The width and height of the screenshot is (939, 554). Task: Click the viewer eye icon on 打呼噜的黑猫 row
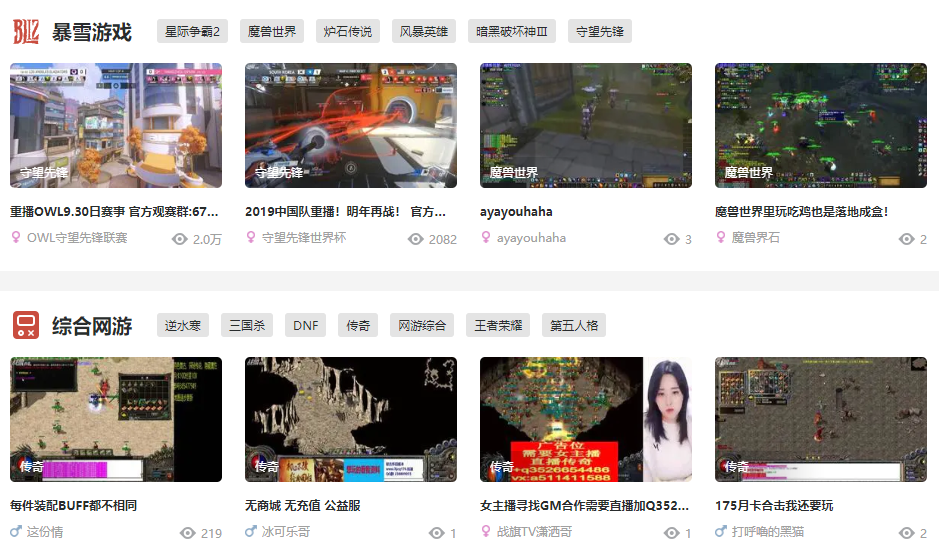click(x=907, y=533)
